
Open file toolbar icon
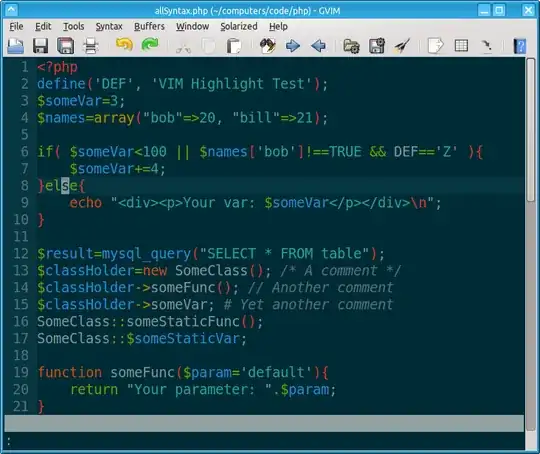15,46
